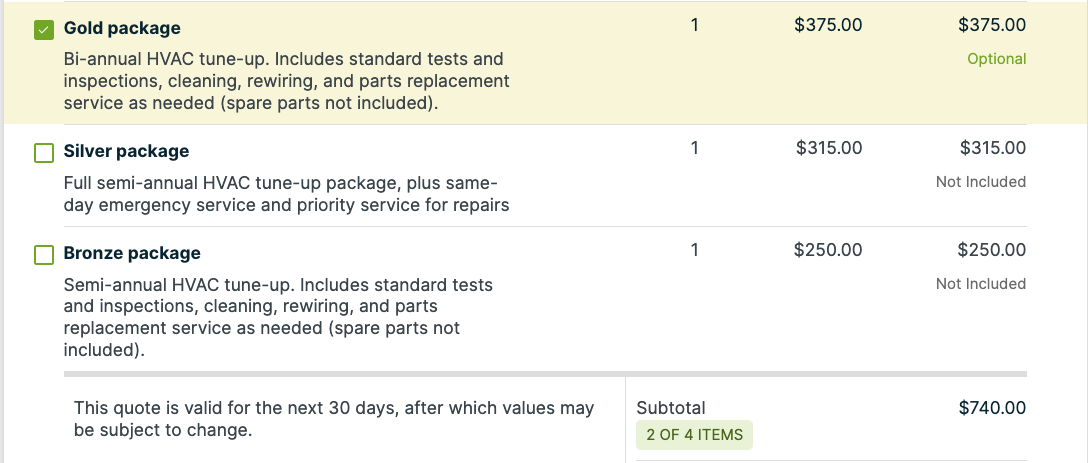Click the Gold package $375.00 unit price

pyautogui.click(x=828, y=26)
